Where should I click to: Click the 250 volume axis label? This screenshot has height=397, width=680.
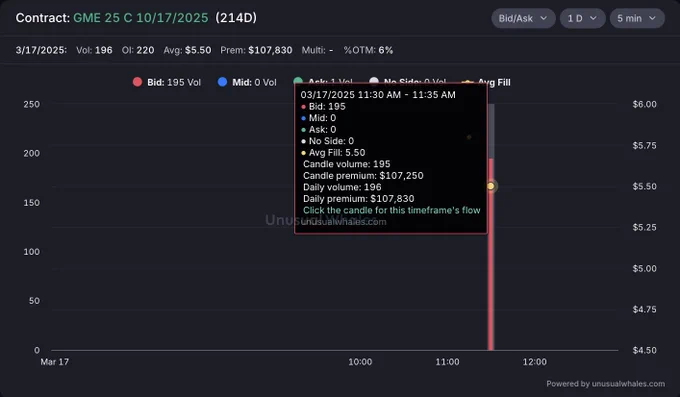pyautogui.click(x=32, y=104)
